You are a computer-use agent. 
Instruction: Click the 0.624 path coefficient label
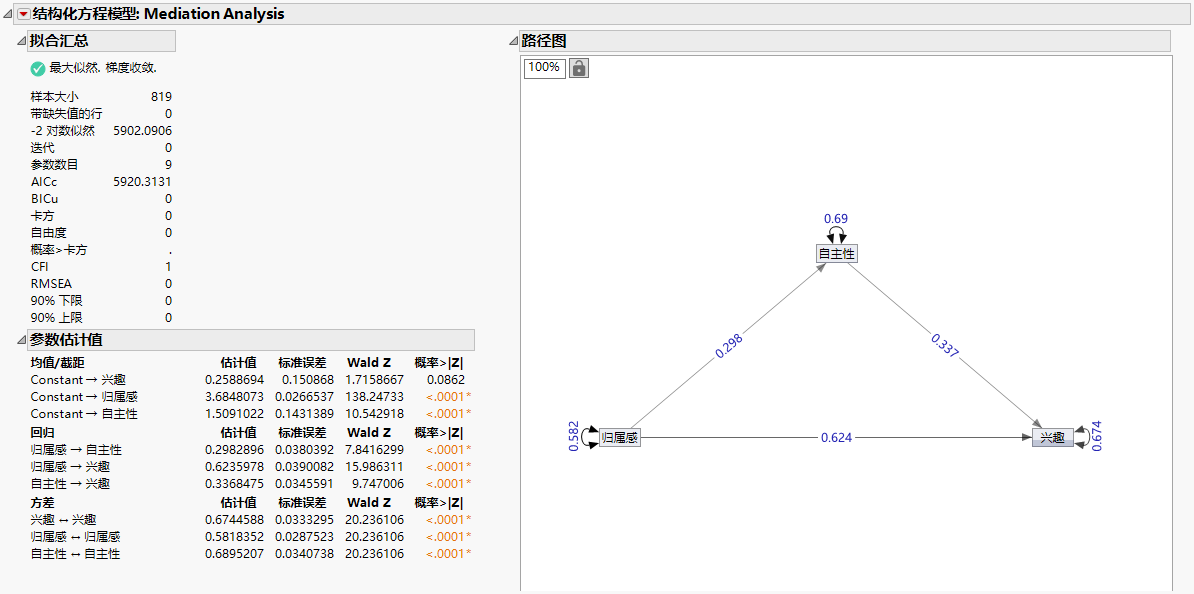click(x=836, y=438)
